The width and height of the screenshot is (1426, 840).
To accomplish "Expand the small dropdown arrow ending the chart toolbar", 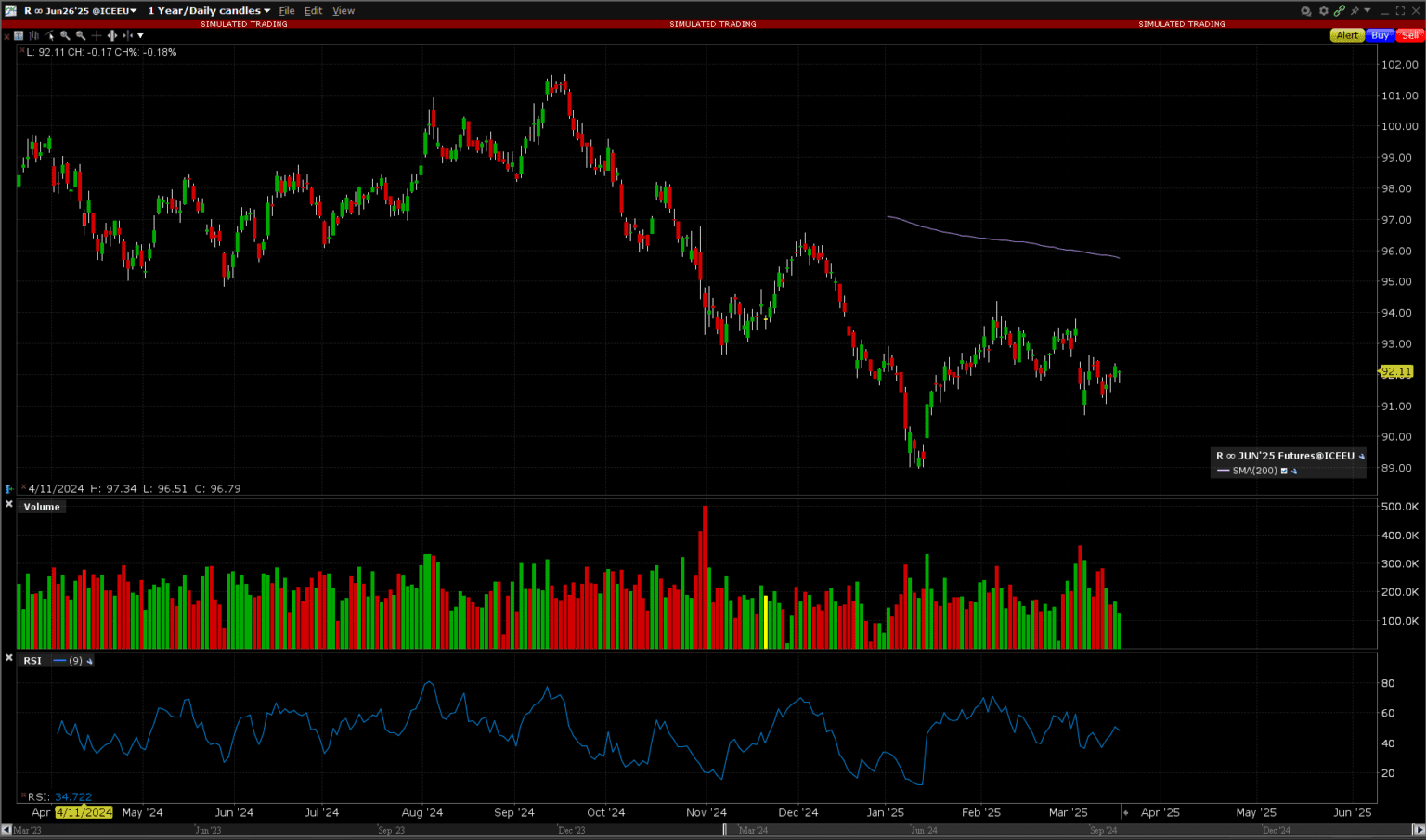I will point(140,35).
